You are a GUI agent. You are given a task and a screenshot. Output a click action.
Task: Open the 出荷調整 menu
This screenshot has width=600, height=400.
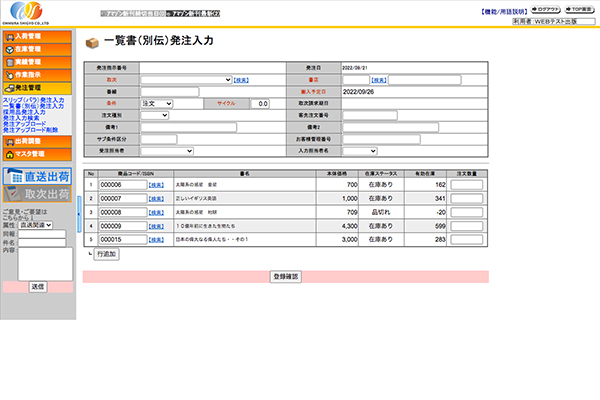tap(37, 142)
